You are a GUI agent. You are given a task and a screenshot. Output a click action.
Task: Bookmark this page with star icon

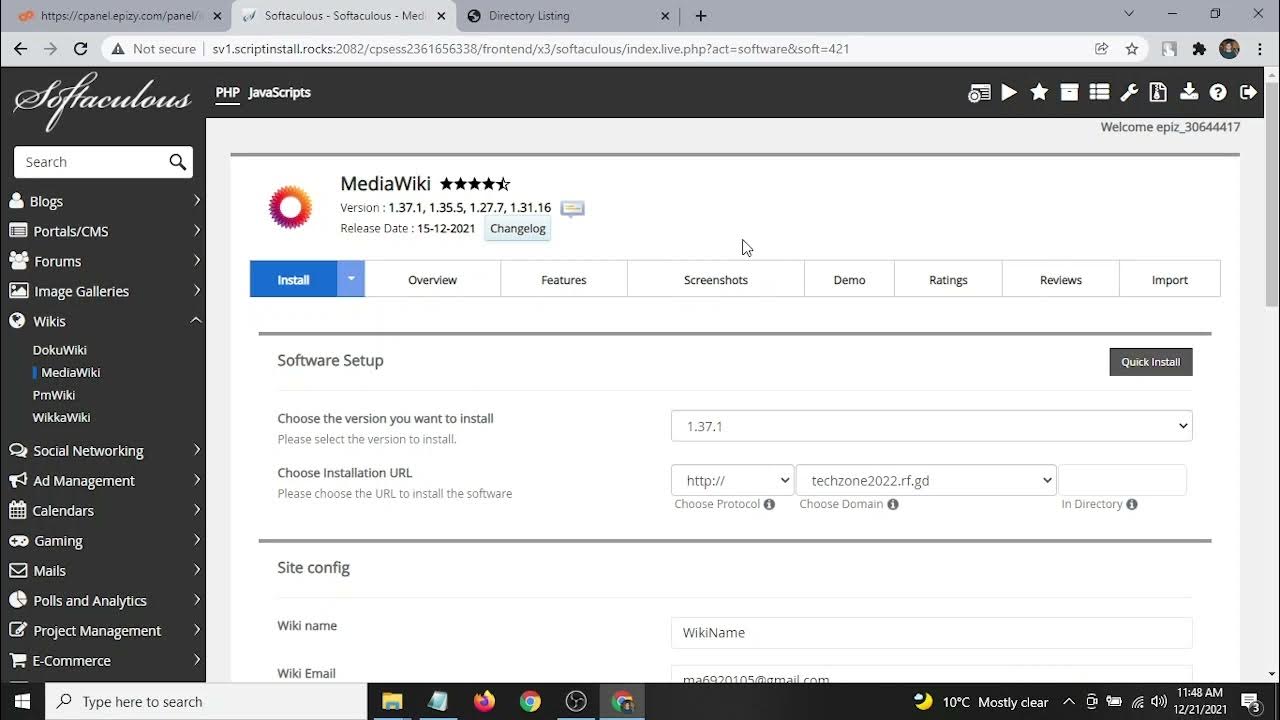point(1132,48)
